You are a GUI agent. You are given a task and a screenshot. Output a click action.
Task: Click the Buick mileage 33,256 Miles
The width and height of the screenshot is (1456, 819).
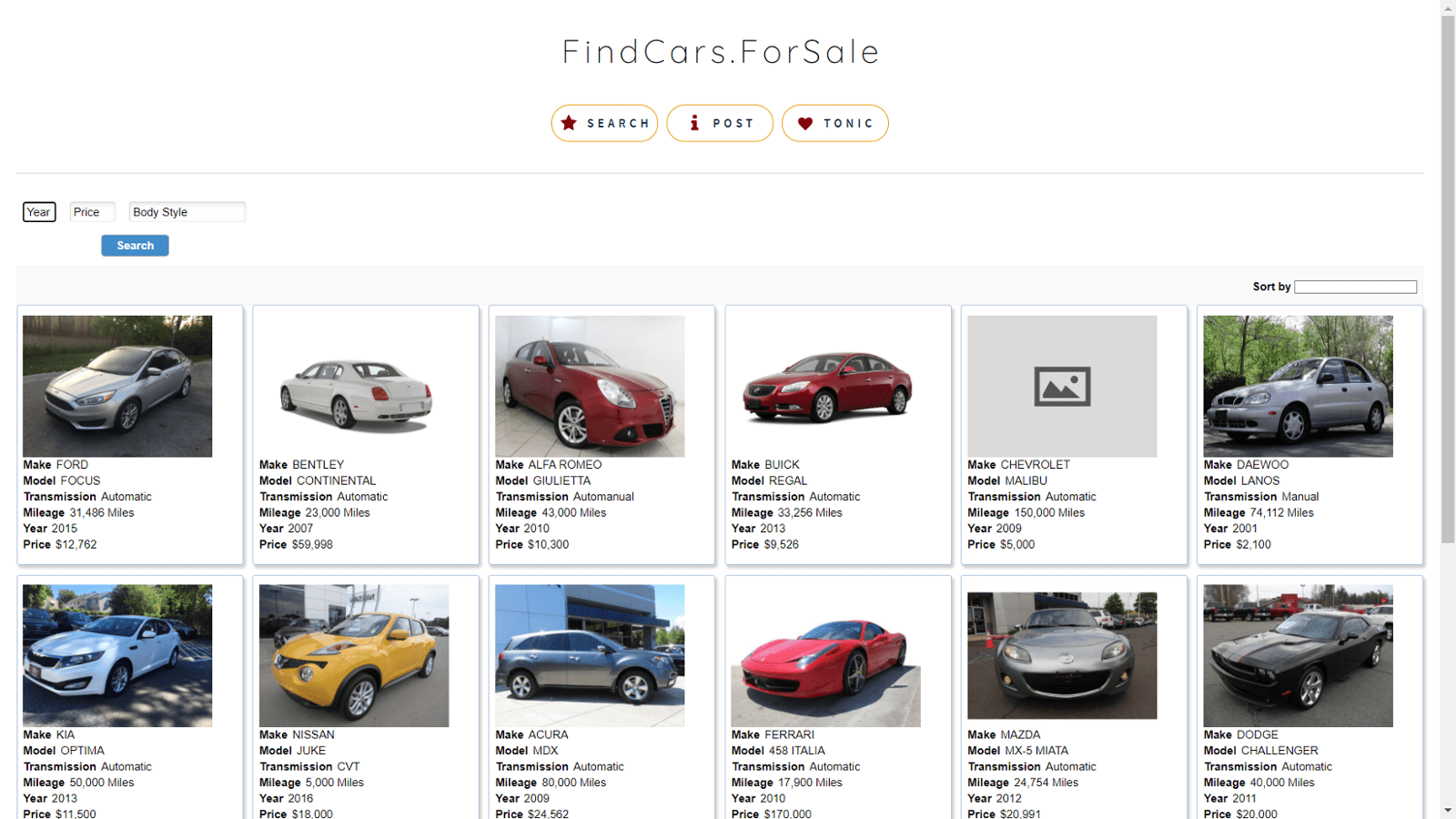coord(810,512)
